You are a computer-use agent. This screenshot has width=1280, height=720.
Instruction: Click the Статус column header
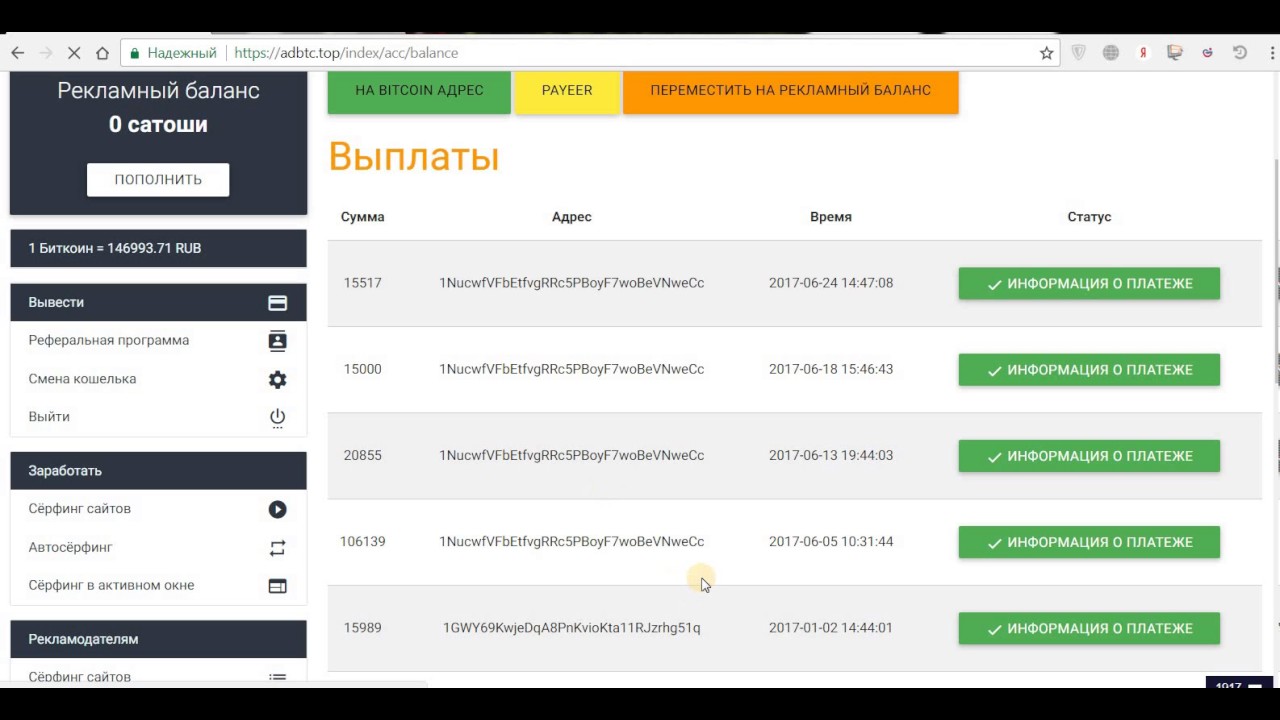pyautogui.click(x=1089, y=217)
